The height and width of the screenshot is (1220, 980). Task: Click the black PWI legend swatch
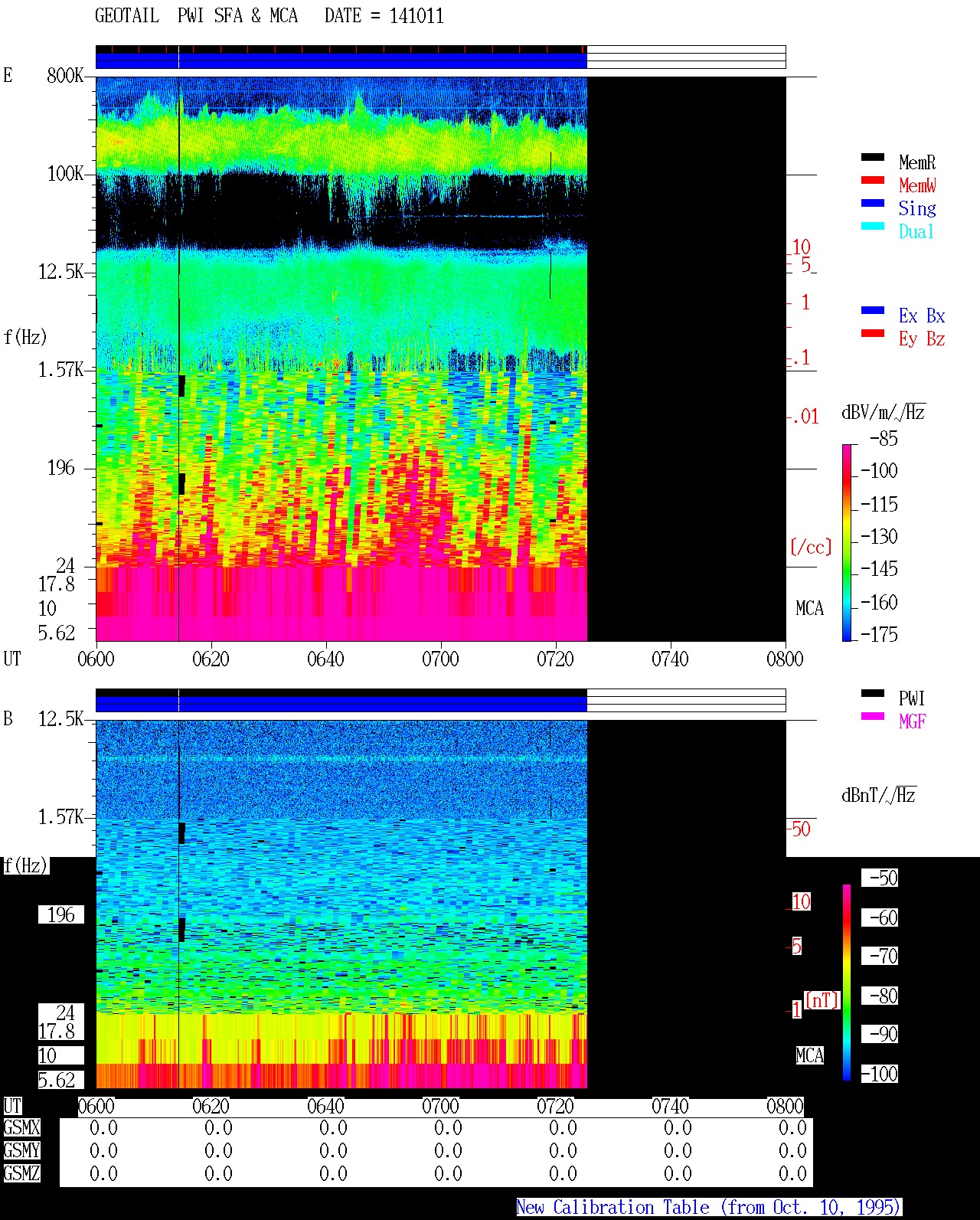[x=873, y=693]
